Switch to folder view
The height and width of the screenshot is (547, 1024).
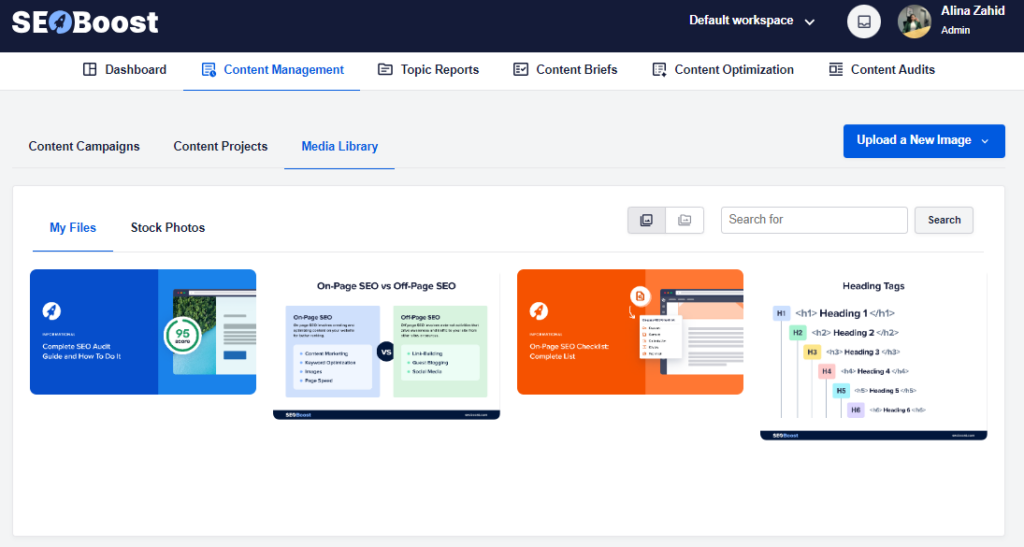coord(684,220)
